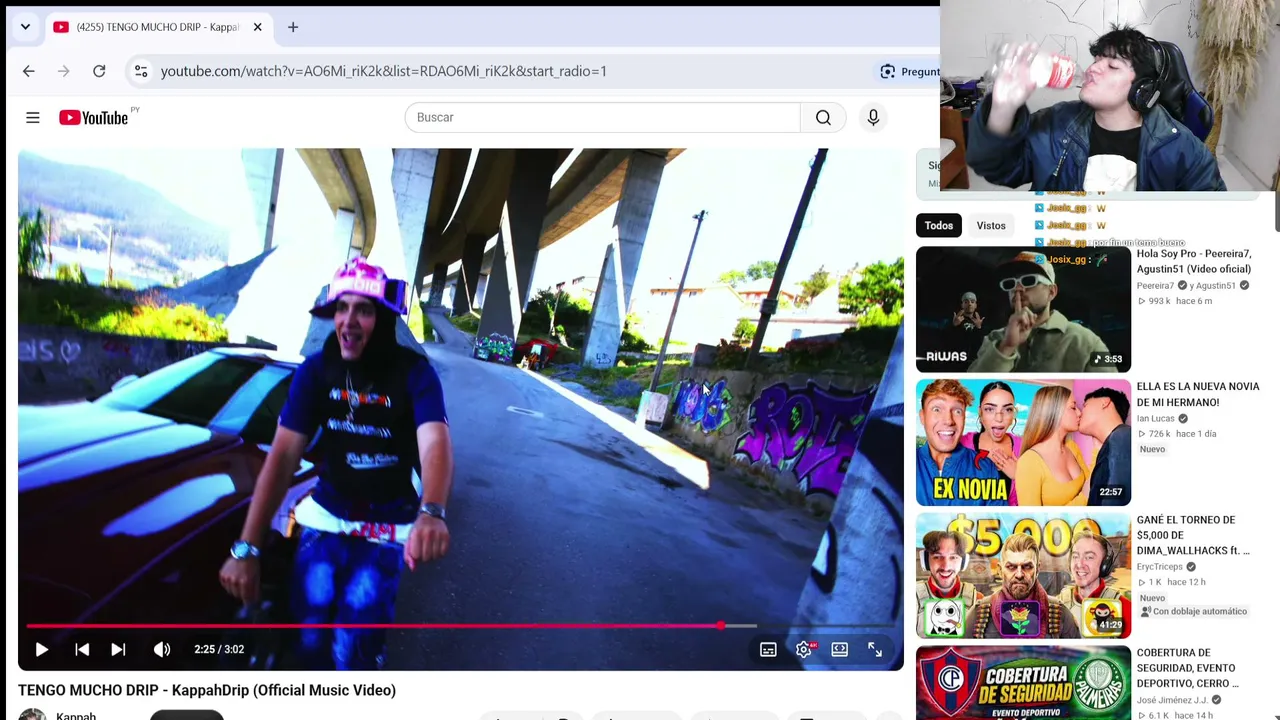This screenshot has width=1280, height=720.
Task: Skip to the next video
Action: [118, 650]
